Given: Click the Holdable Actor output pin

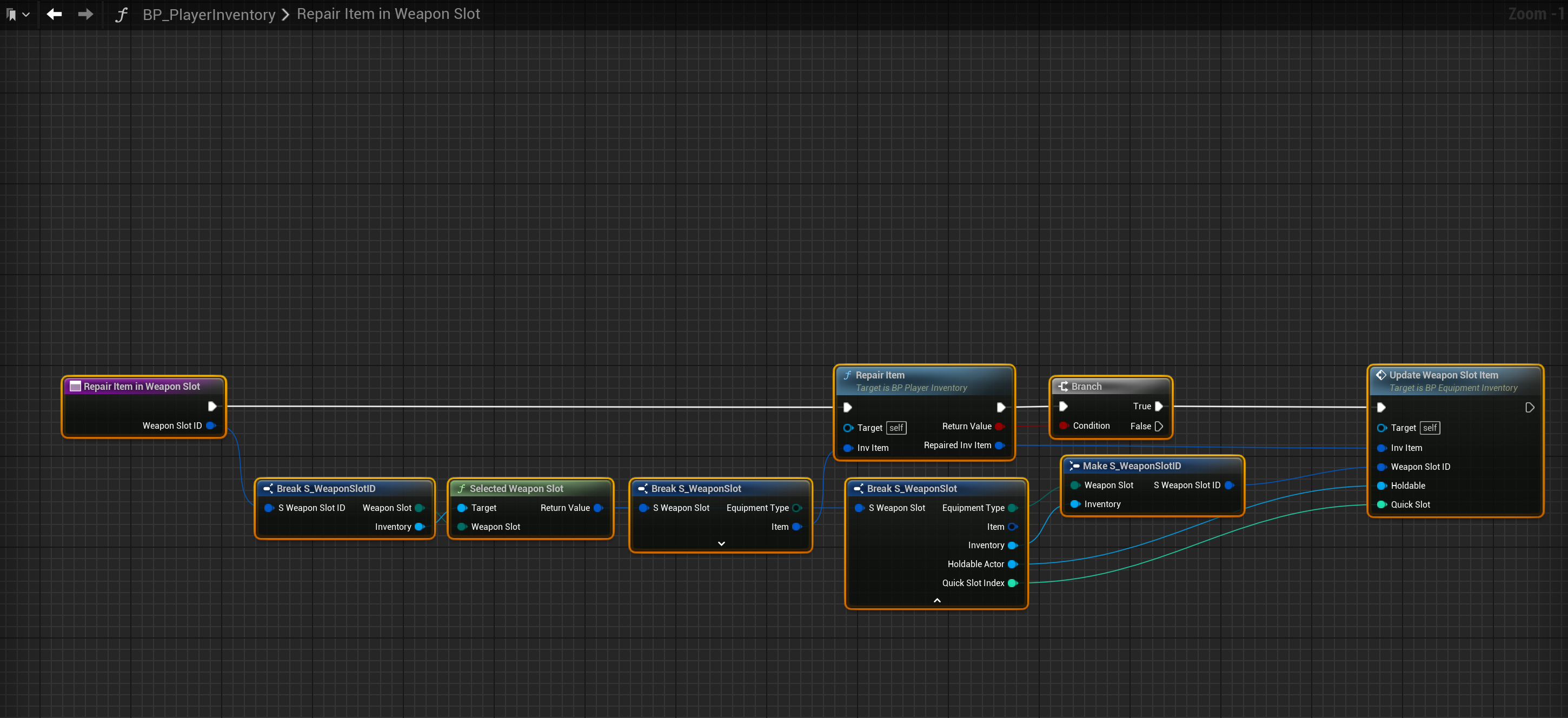Looking at the screenshot, I should (x=1012, y=564).
